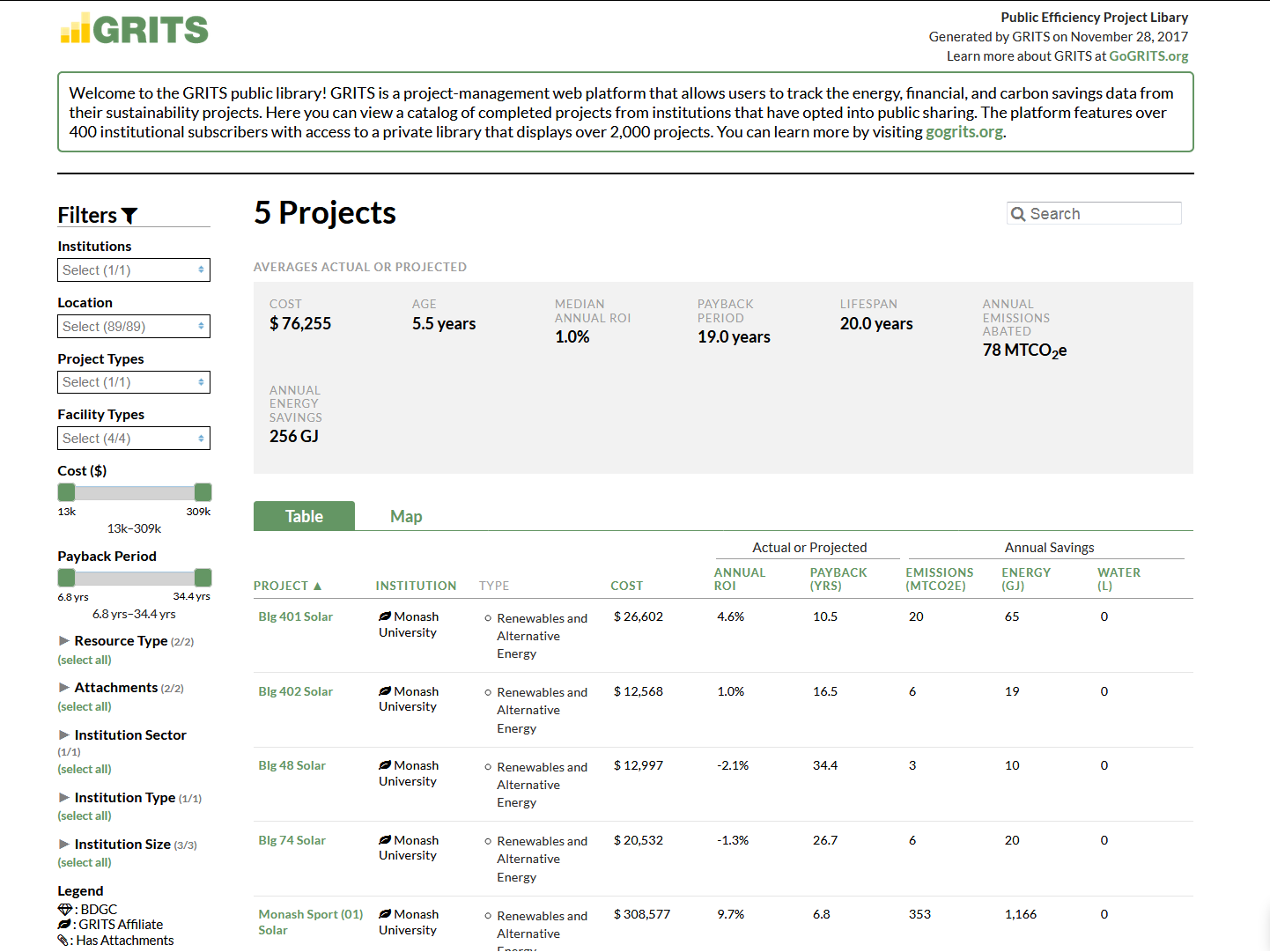Expand the Attachments filter section

64,687
